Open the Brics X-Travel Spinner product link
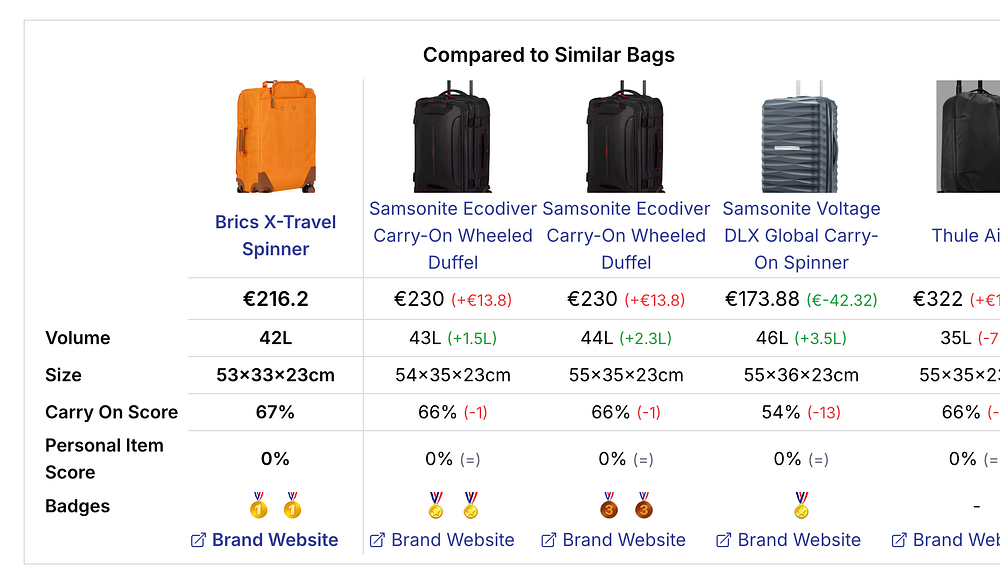This screenshot has width=1000, height=578. click(275, 236)
